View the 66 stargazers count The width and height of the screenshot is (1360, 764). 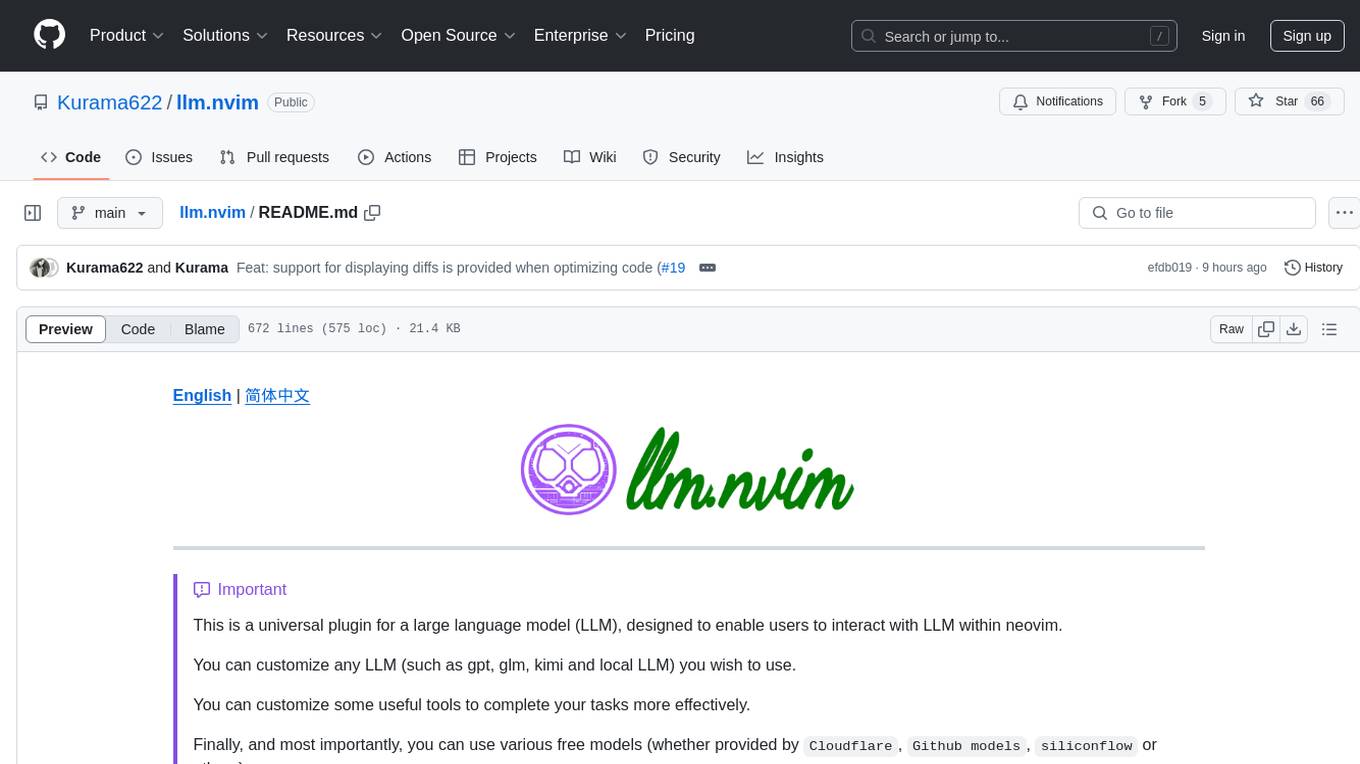[1318, 102]
